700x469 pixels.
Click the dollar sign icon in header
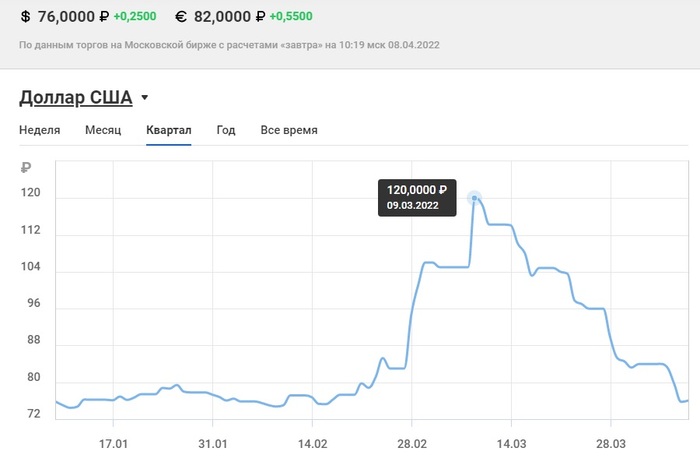(25, 17)
